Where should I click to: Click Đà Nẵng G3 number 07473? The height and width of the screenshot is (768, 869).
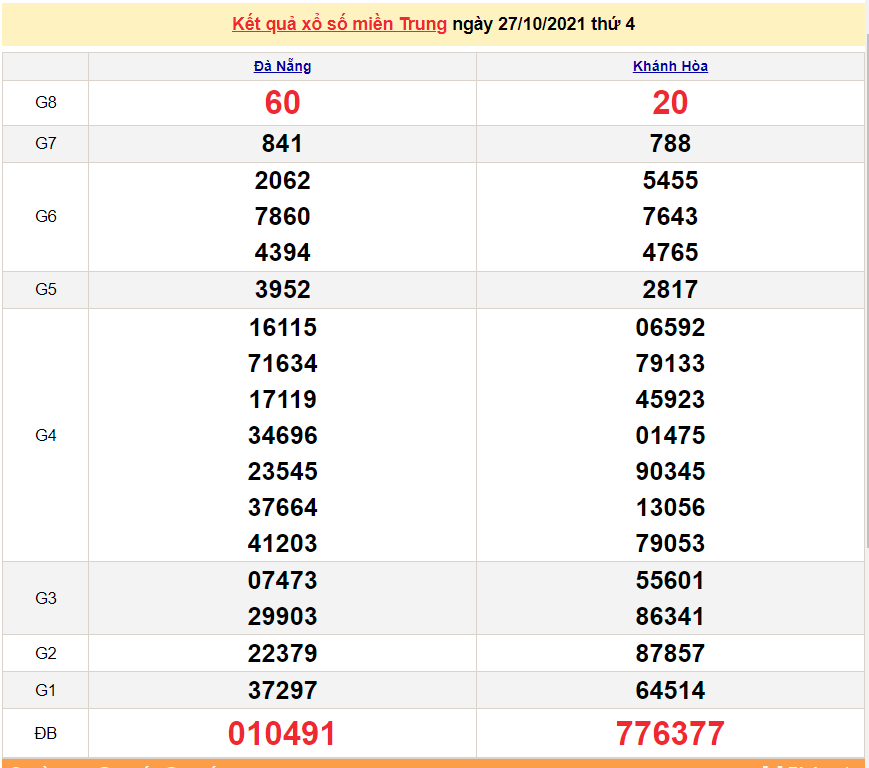click(x=282, y=581)
